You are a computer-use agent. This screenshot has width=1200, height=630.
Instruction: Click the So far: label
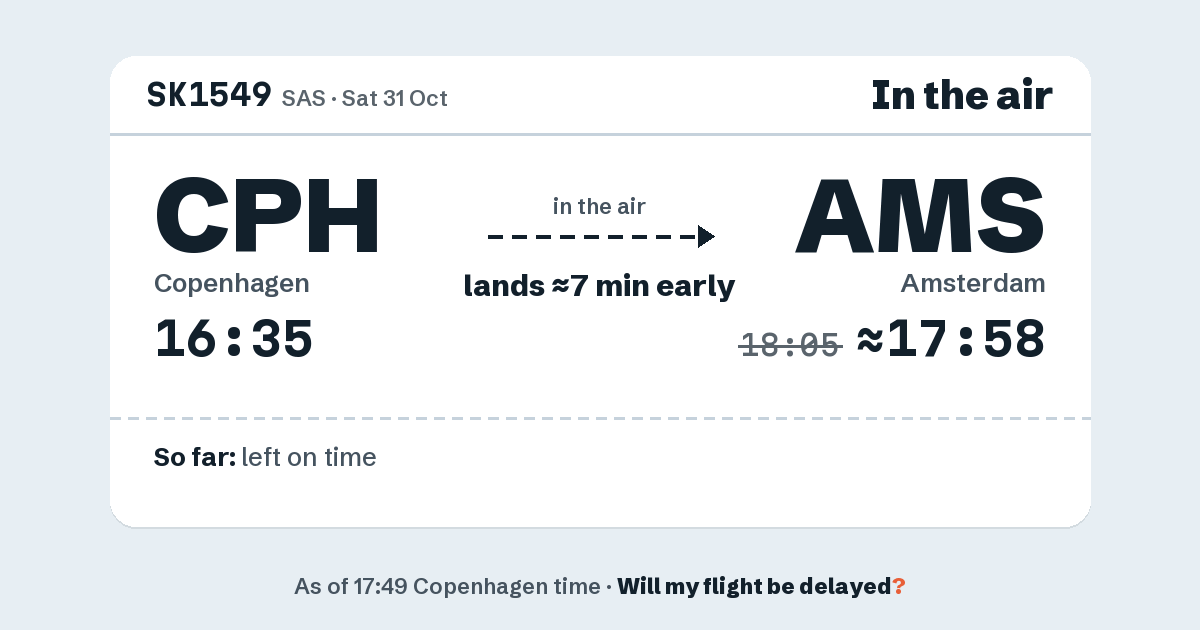pyautogui.click(x=195, y=458)
